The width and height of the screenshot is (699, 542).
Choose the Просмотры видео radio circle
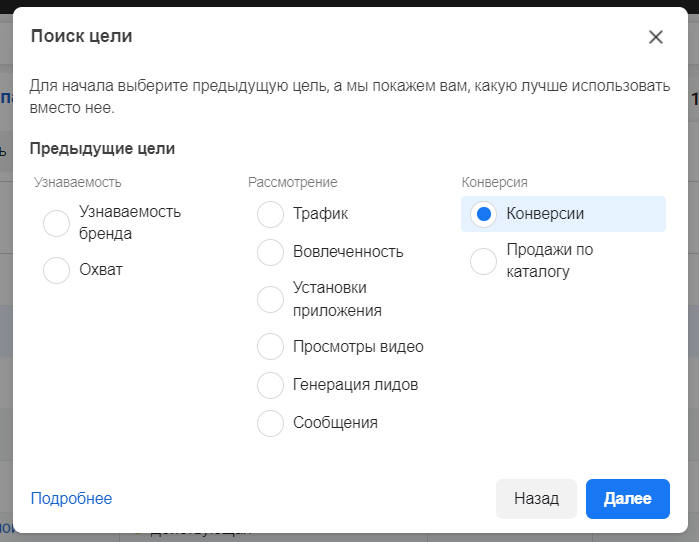click(x=271, y=347)
